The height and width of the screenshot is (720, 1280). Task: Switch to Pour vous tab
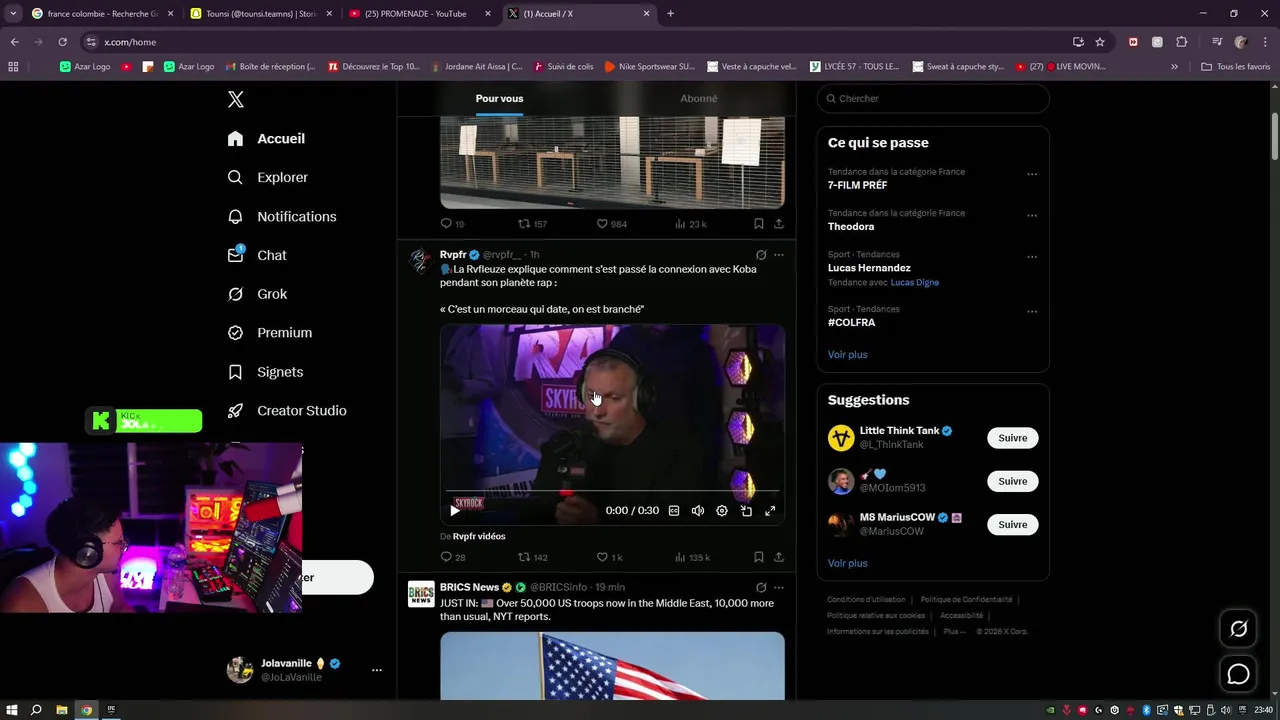pos(499,98)
